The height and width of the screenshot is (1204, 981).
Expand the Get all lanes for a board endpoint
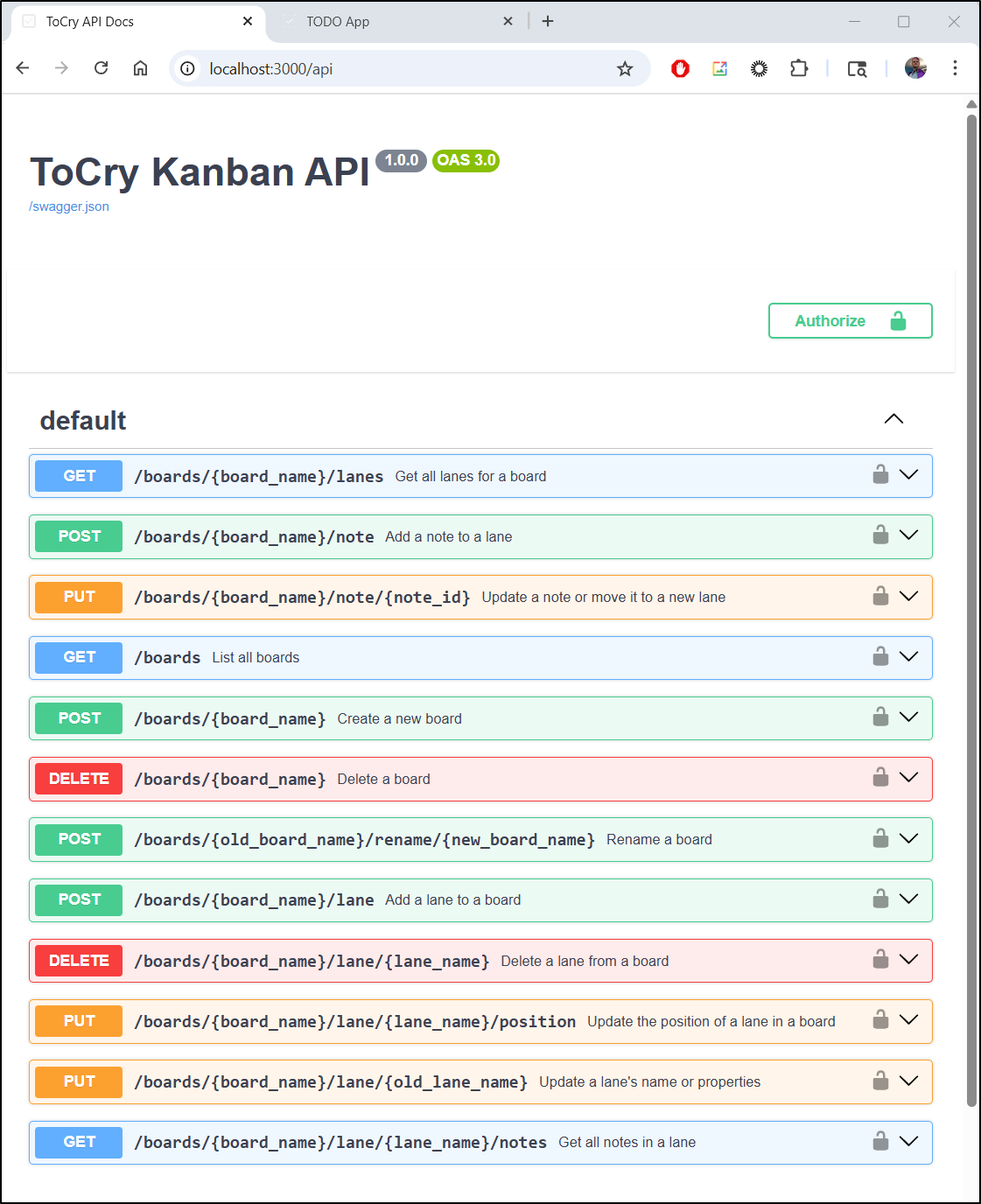pos(909,475)
